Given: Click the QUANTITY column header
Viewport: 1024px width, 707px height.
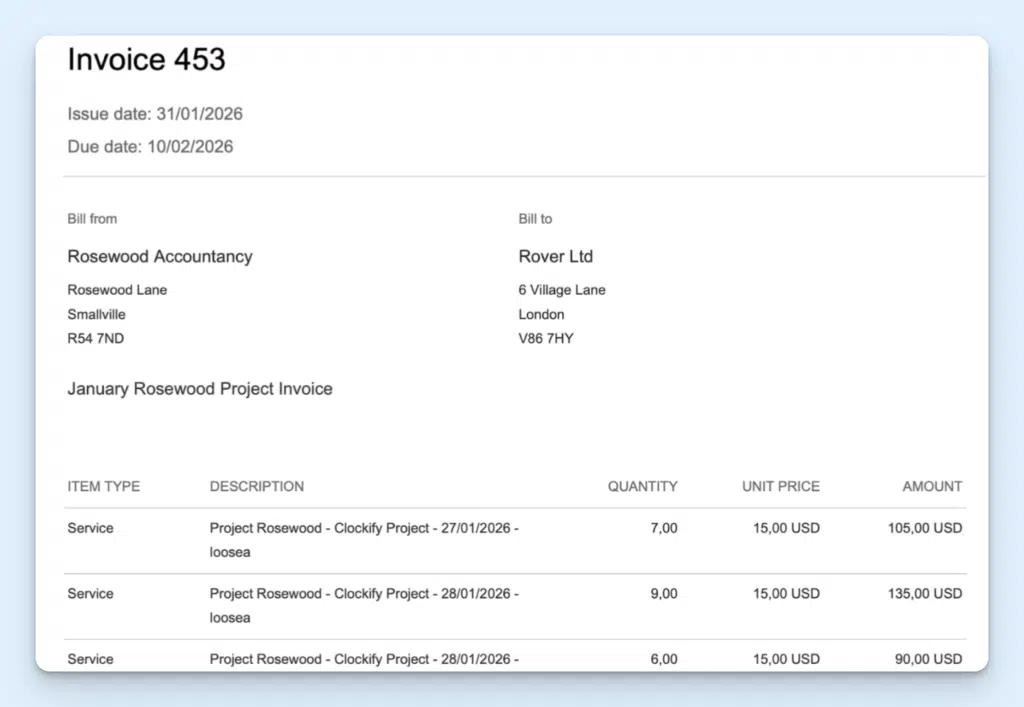Looking at the screenshot, I should click(642, 486).
